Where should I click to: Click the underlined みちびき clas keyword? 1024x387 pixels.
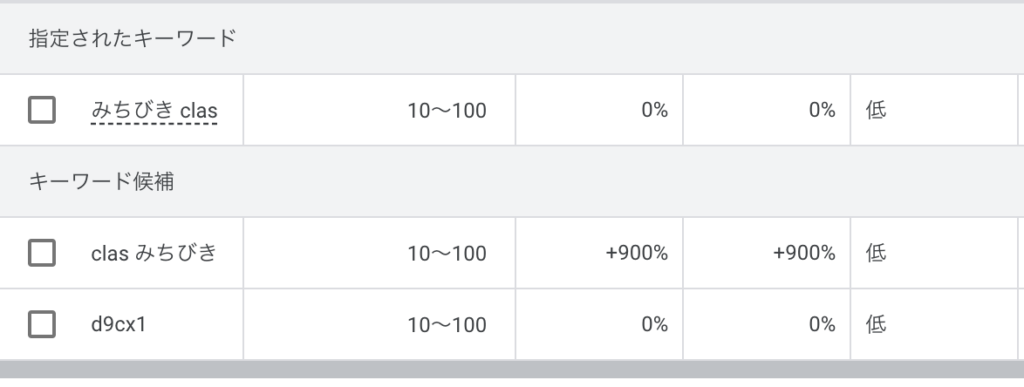154,110
